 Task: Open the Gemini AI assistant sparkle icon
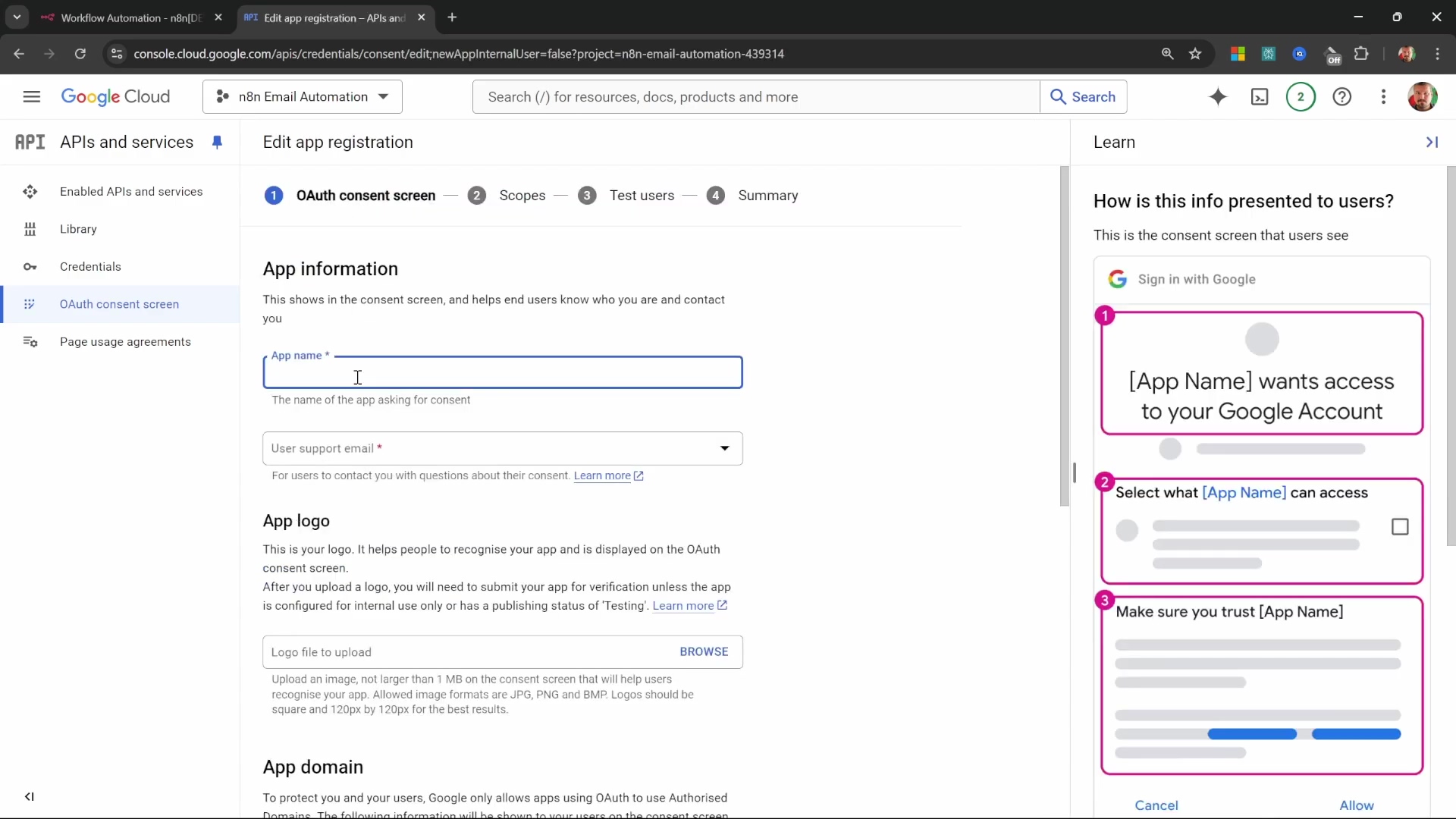pos(1218,97)
